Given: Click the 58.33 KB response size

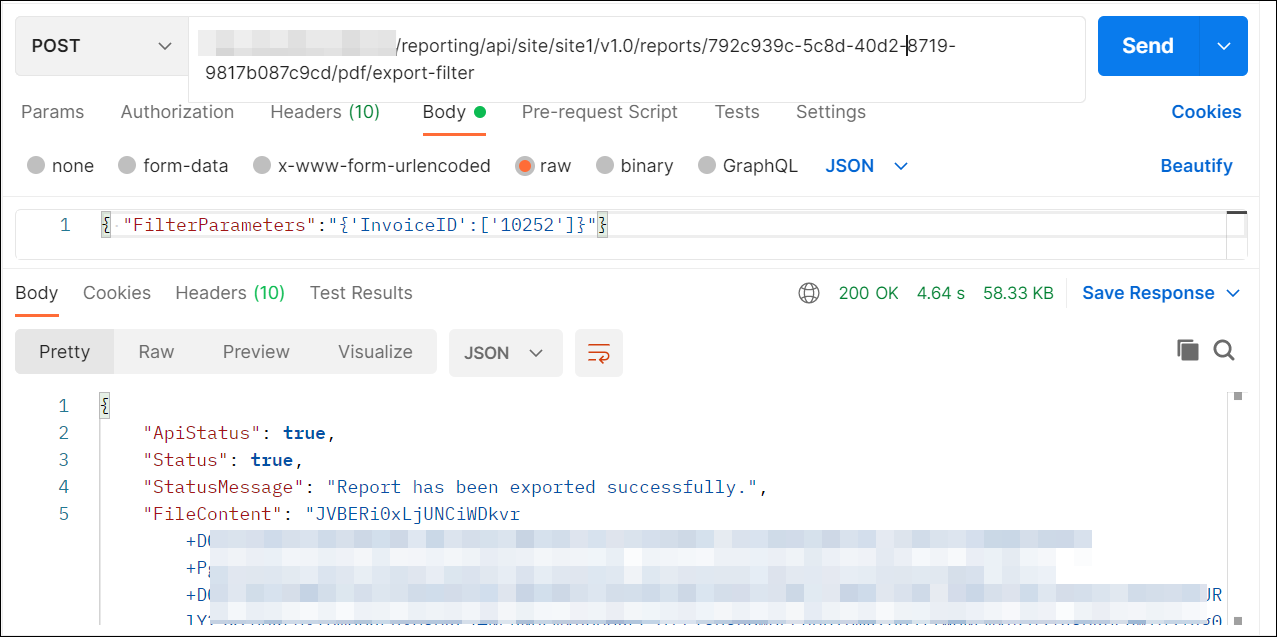Looking at the screenshot, I should (x=1018, y=293).
